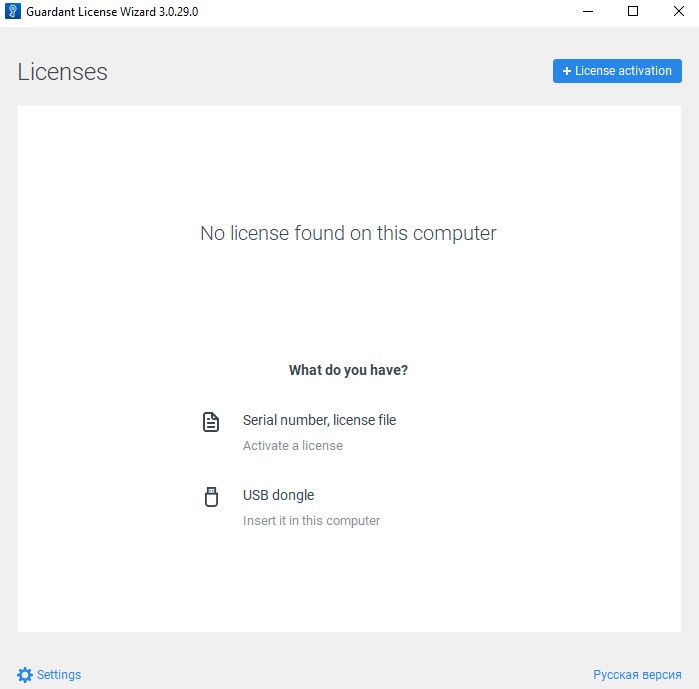The width and height of the screenshot is (699, 689).
Task: Minimize the License Wizard window
Action: 586,11
